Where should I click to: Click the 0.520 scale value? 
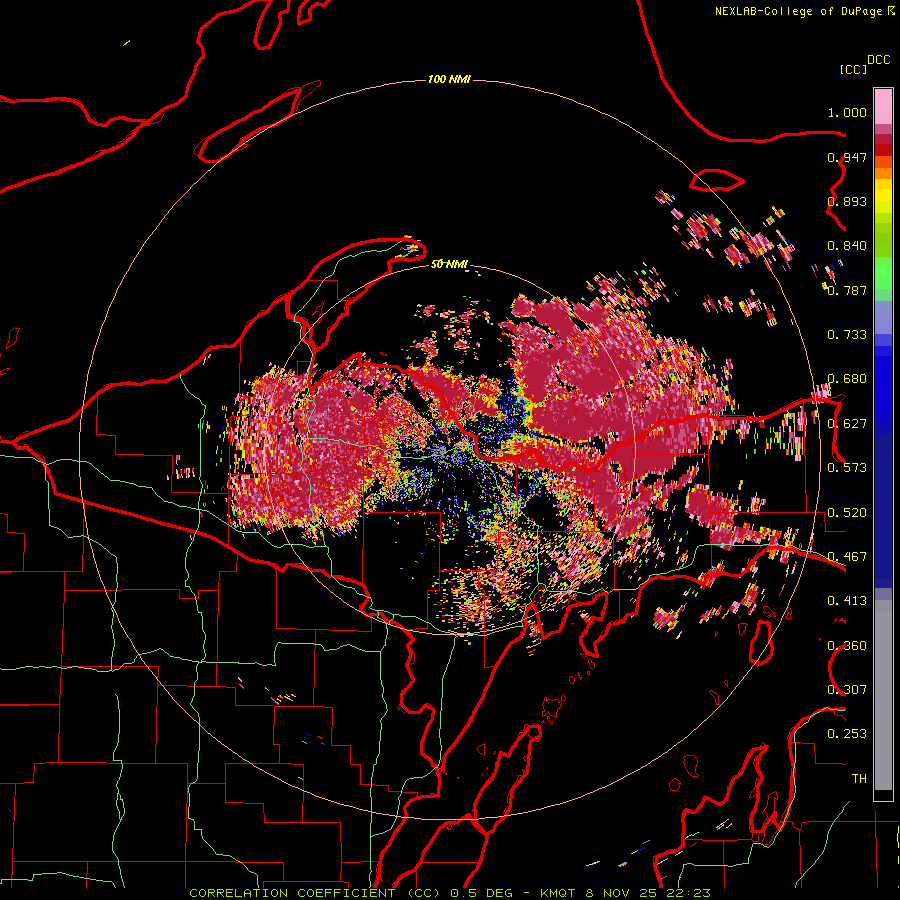847,513
